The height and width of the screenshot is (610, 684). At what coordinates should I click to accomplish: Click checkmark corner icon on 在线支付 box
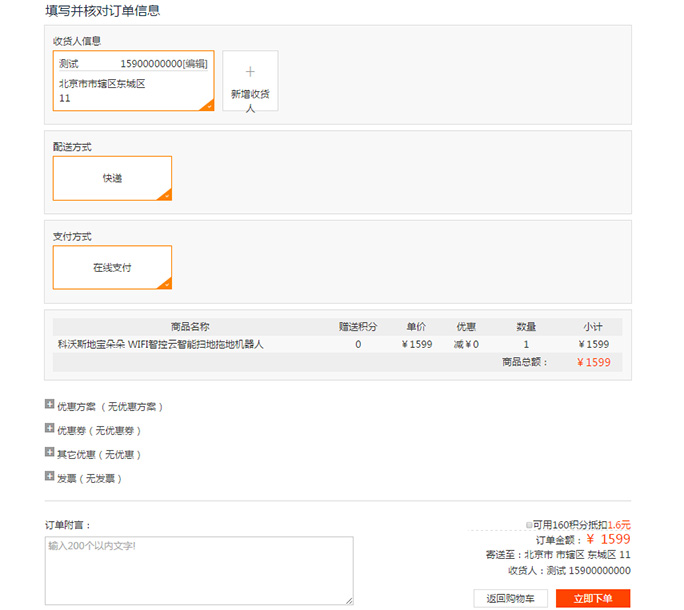point(165,283)
